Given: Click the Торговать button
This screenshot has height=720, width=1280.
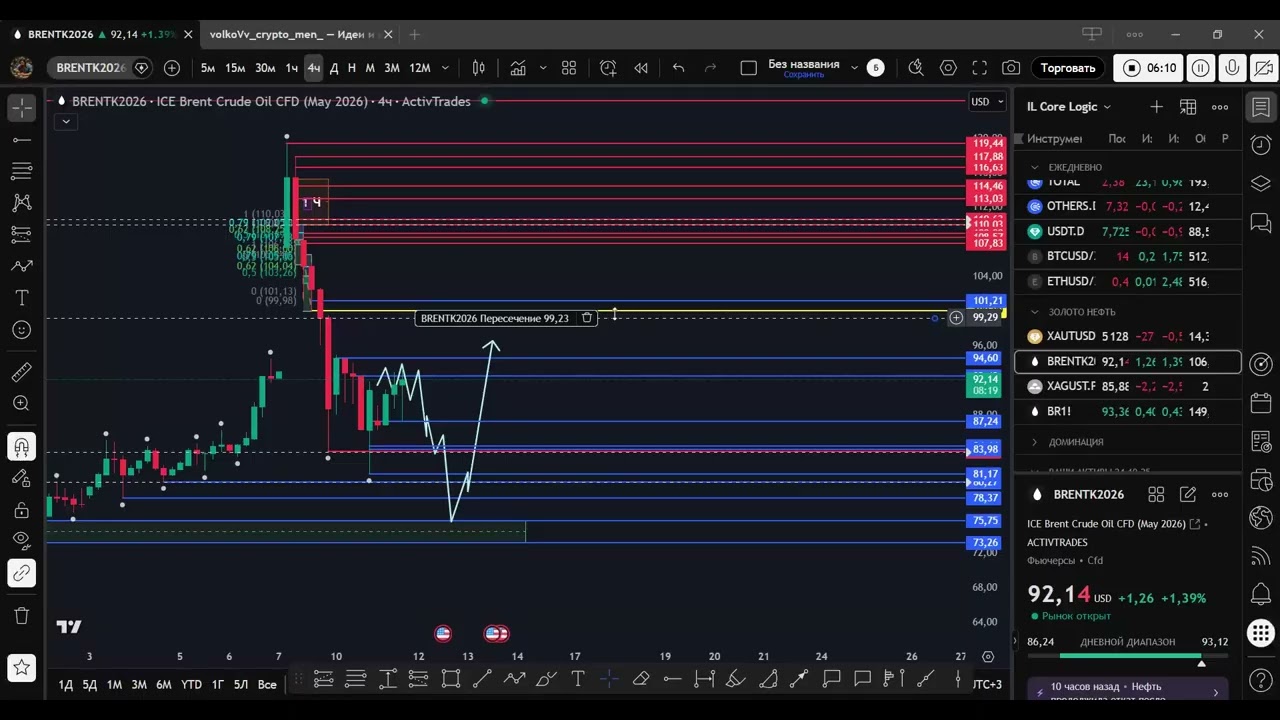Looking at the screenshot, I should [x=1068, y=68].
